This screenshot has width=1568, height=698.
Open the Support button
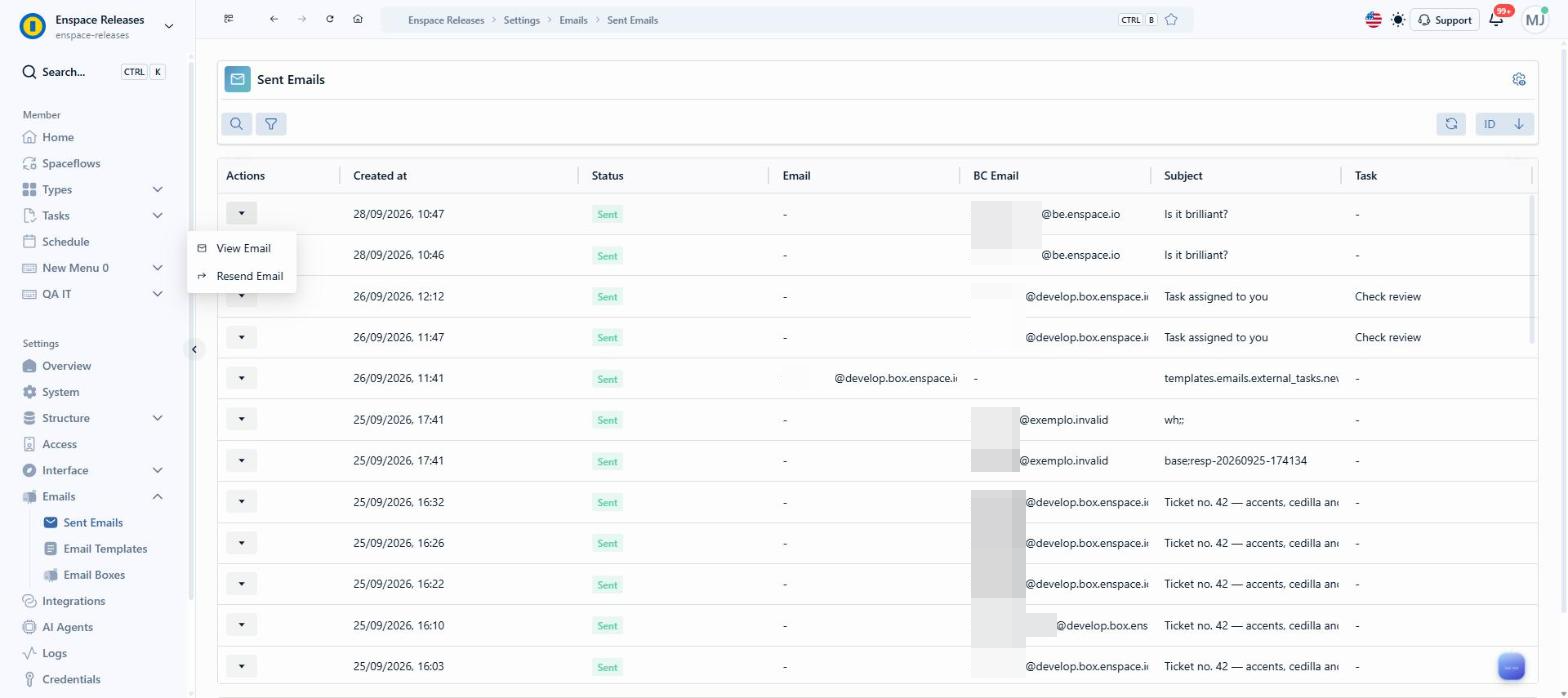tap(1444, 19)
